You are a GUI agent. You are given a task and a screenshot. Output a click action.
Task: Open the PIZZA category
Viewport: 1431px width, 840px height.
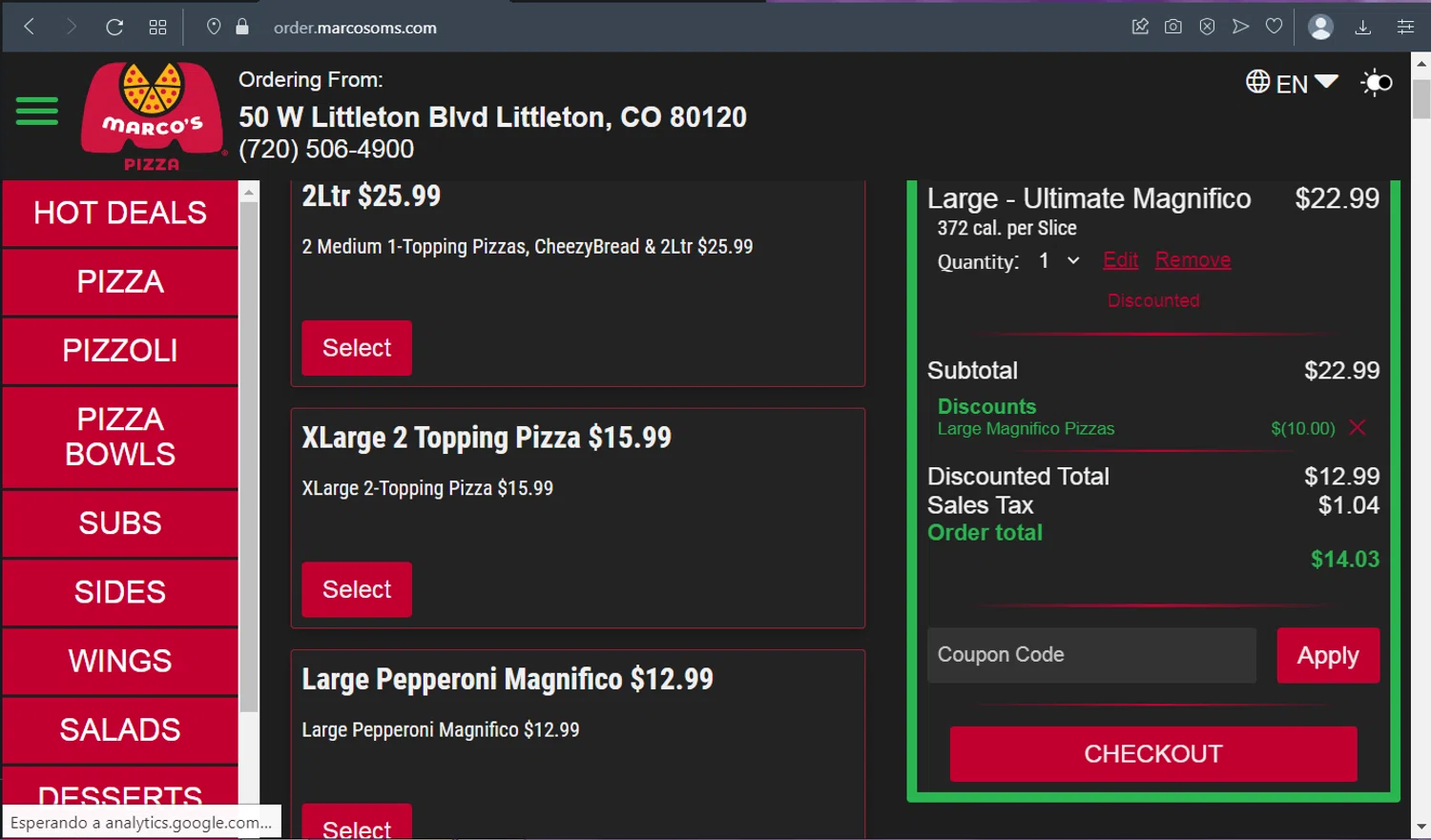(120, 281)
